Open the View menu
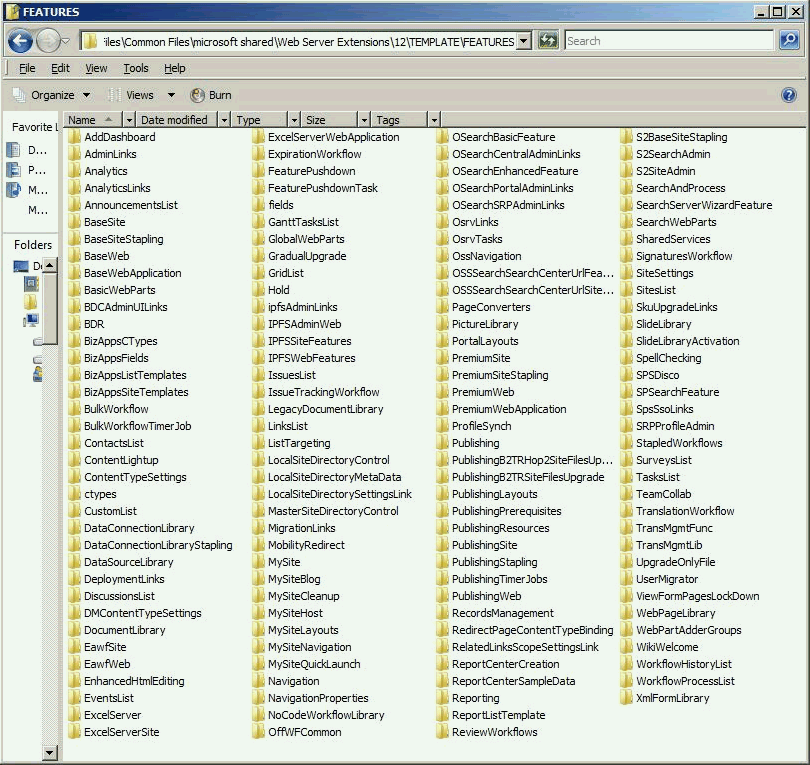 [x=96, y=68]
